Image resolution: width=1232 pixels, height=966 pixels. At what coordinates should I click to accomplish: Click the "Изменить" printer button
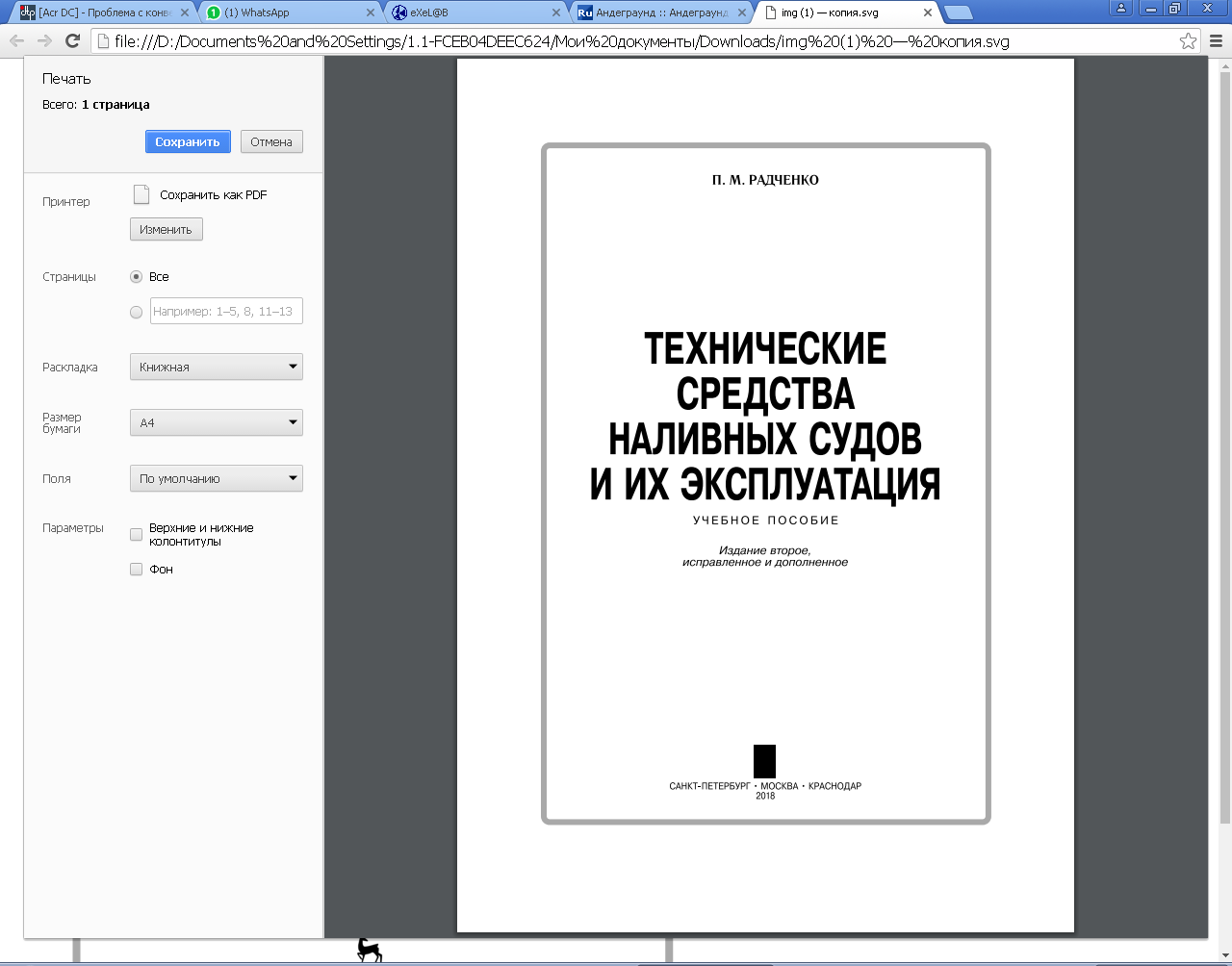click(x=167, y=229)
